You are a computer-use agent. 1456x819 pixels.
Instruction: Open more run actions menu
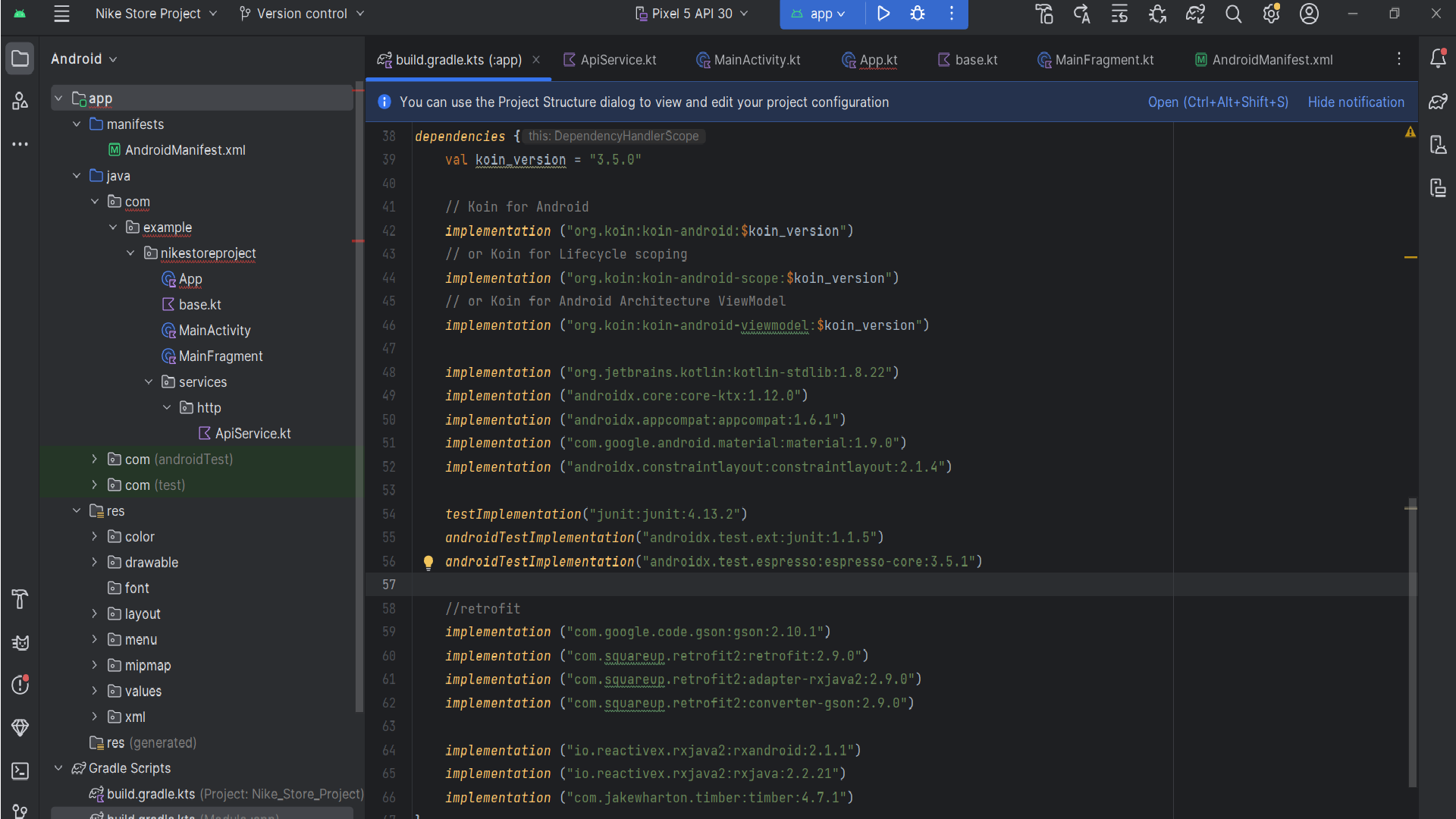[x=952, y=14]
